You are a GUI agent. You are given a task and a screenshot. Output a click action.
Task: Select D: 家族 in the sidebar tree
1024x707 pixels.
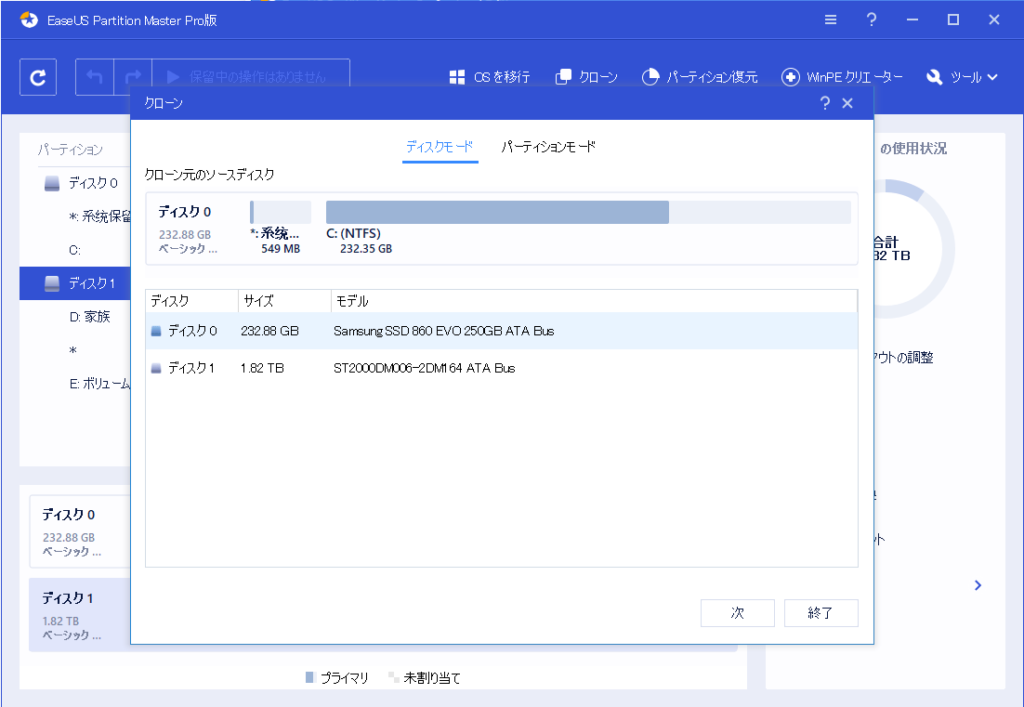(89, 317)
